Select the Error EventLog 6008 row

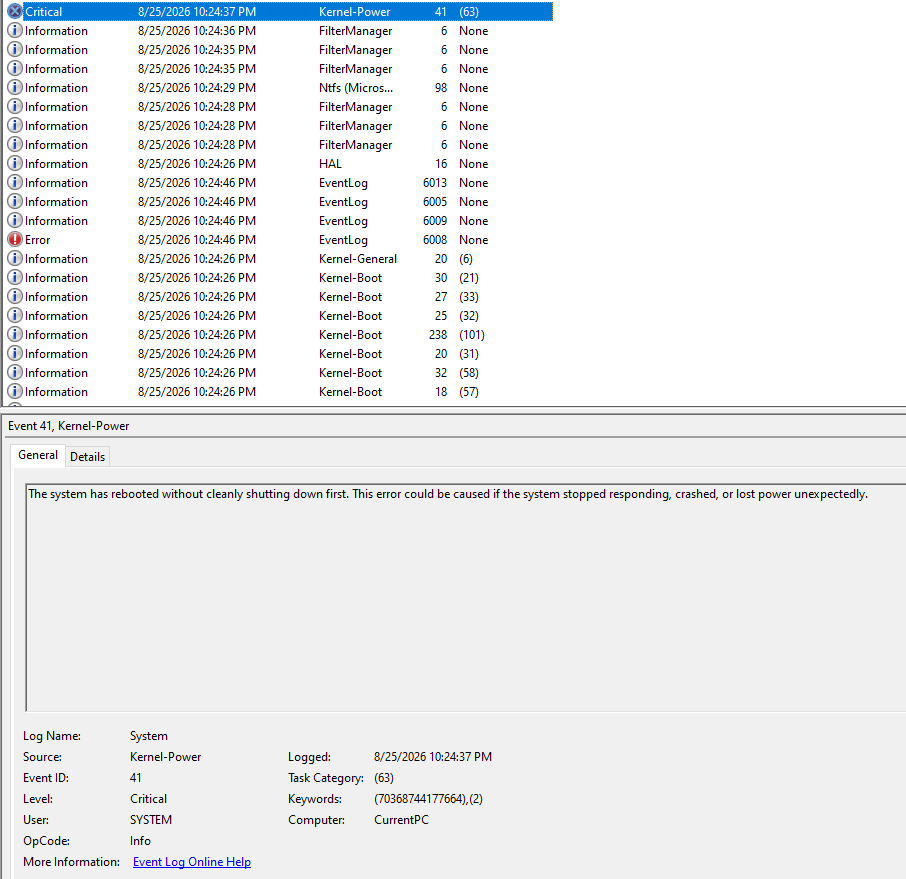point(279,239)
